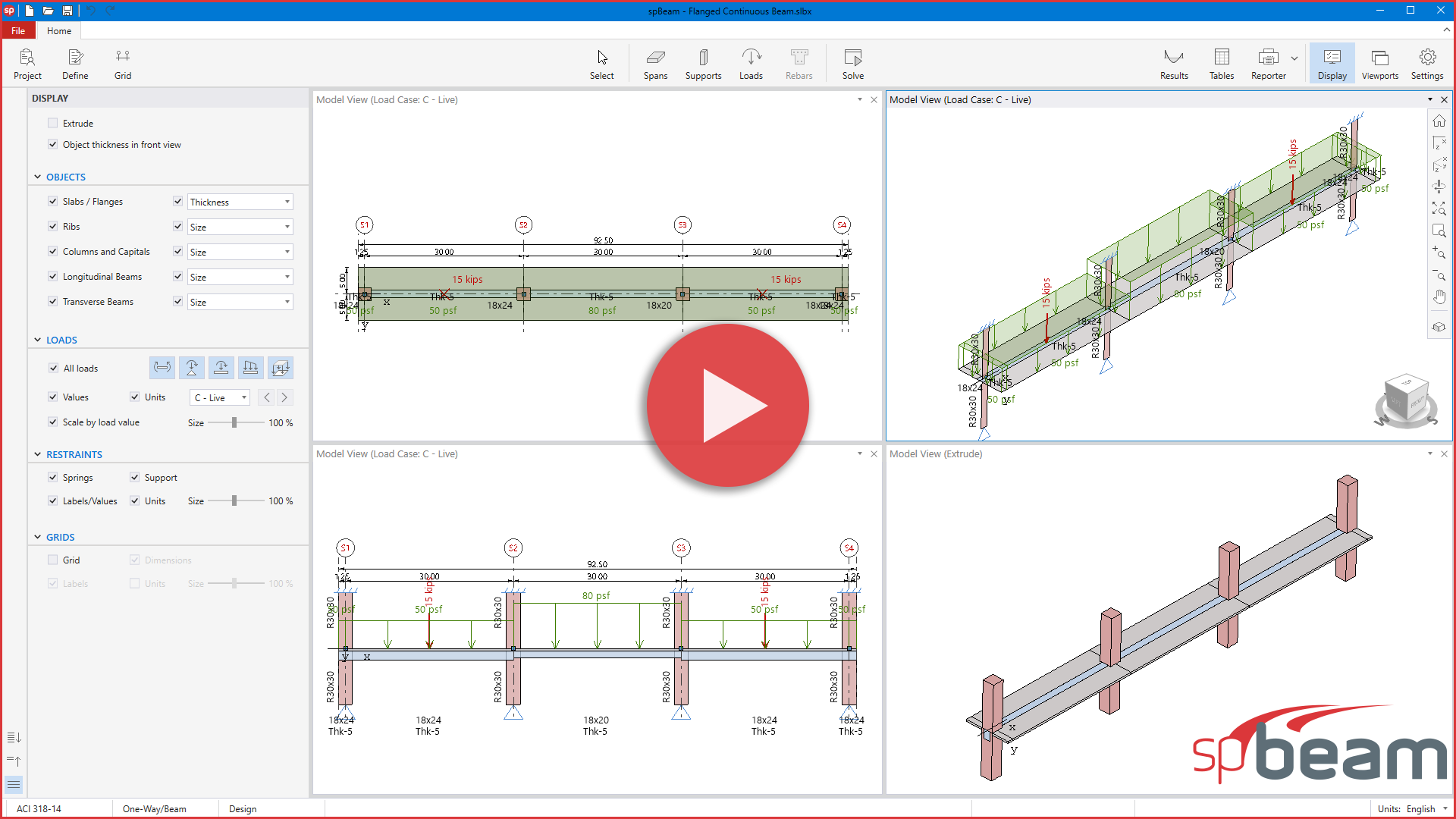This screenshot has width=1456, height=819.
Task: Open the Viewports layout tool
Action: [1379, 64]
